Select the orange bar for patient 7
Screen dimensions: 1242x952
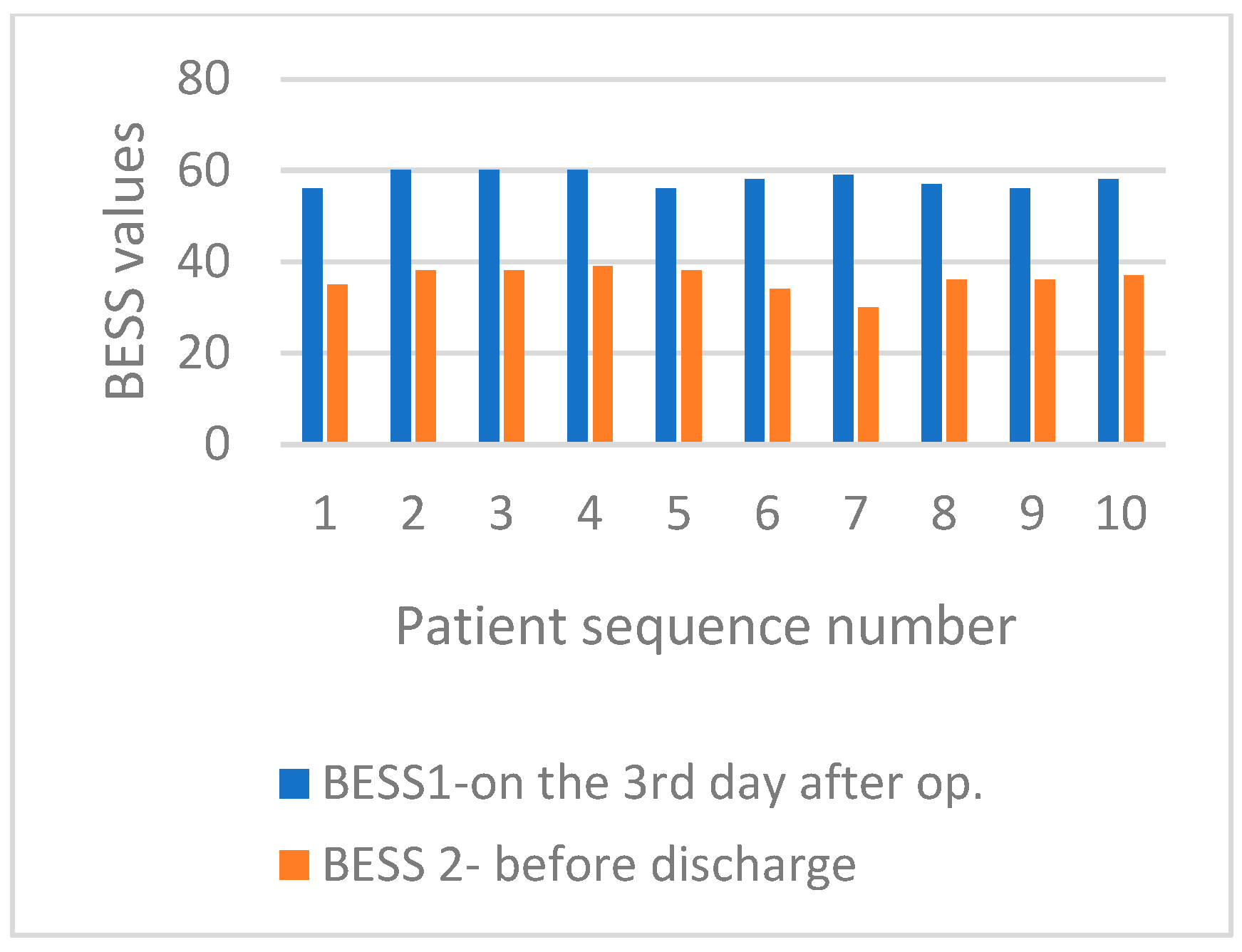[868, 375]
